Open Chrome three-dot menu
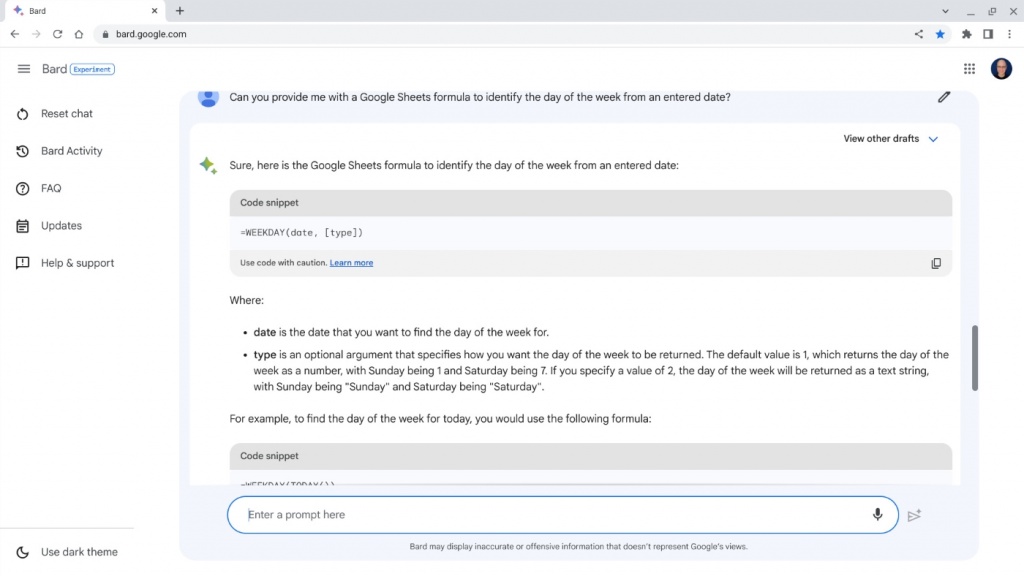 (x=1010, y=34)
